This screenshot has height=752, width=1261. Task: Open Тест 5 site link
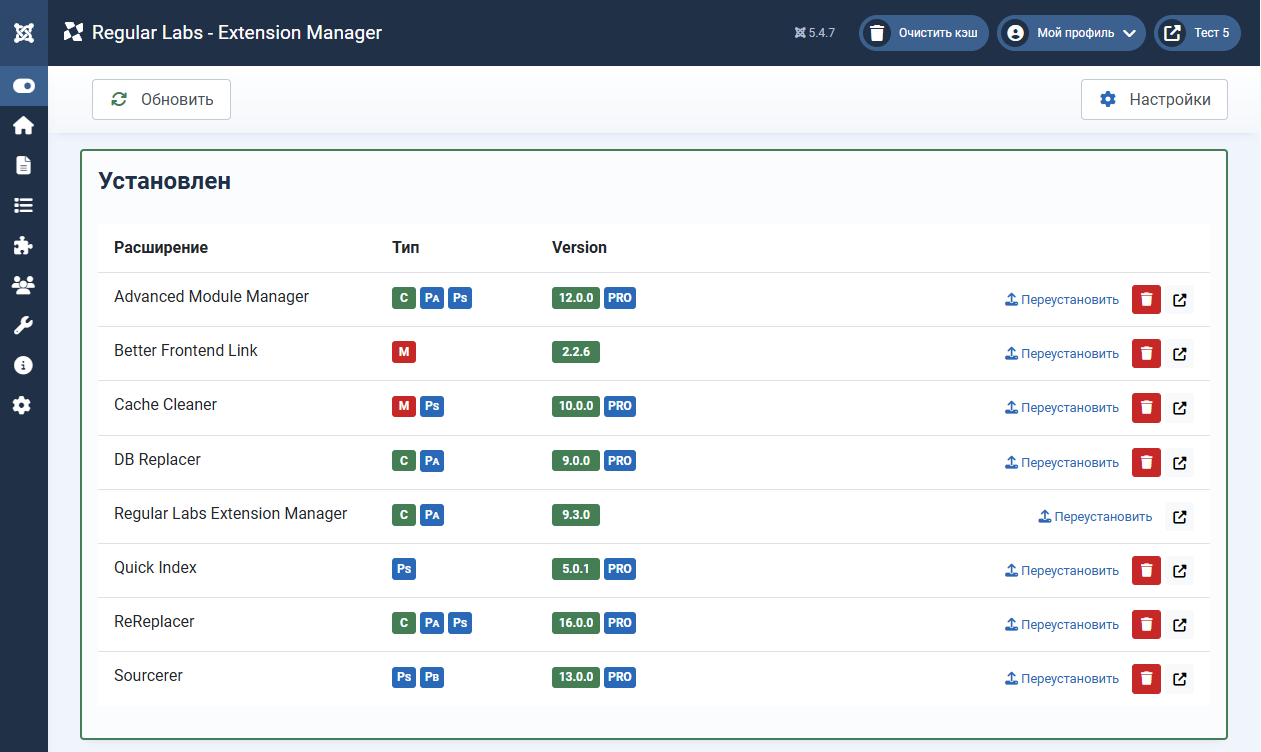[1197, 33]
